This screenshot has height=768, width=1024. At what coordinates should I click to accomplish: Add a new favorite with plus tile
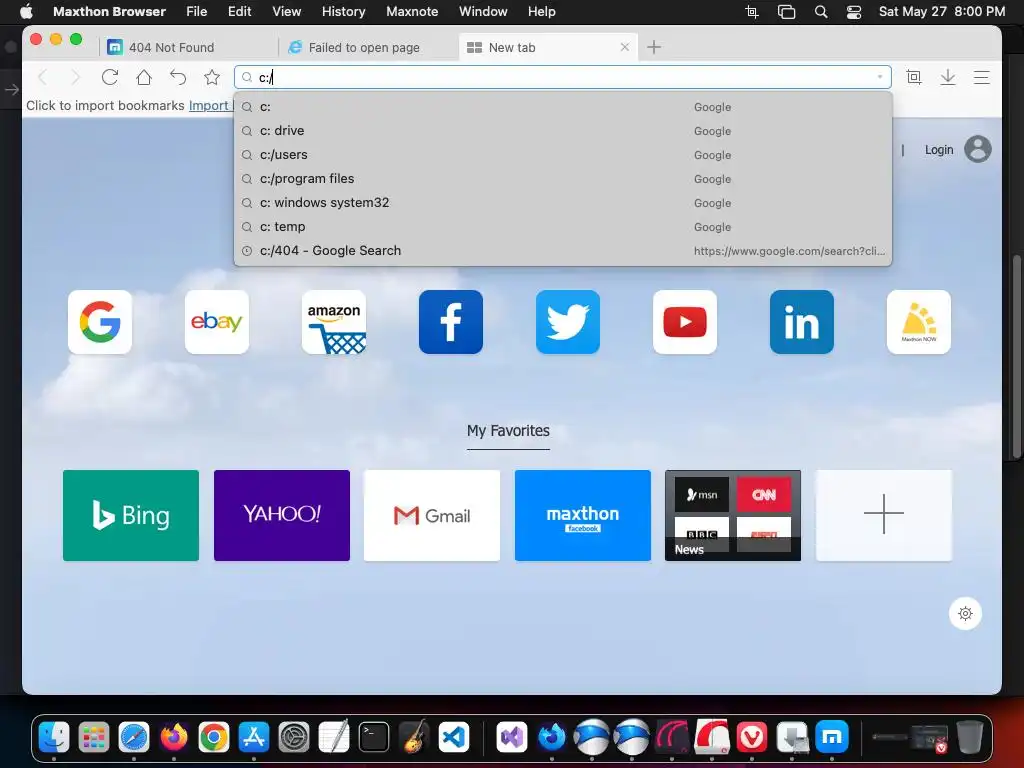point(884,515)
